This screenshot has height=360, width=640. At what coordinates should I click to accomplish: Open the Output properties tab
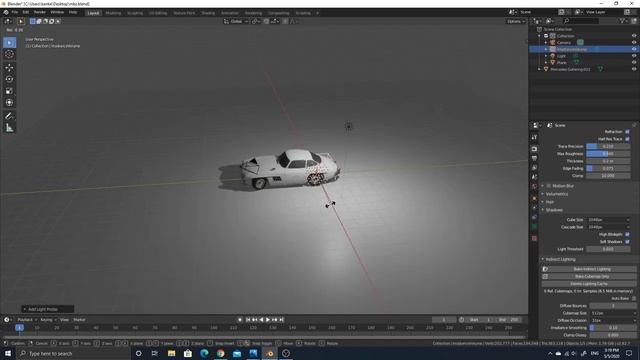pyautogui.click(x=534, y=158)
